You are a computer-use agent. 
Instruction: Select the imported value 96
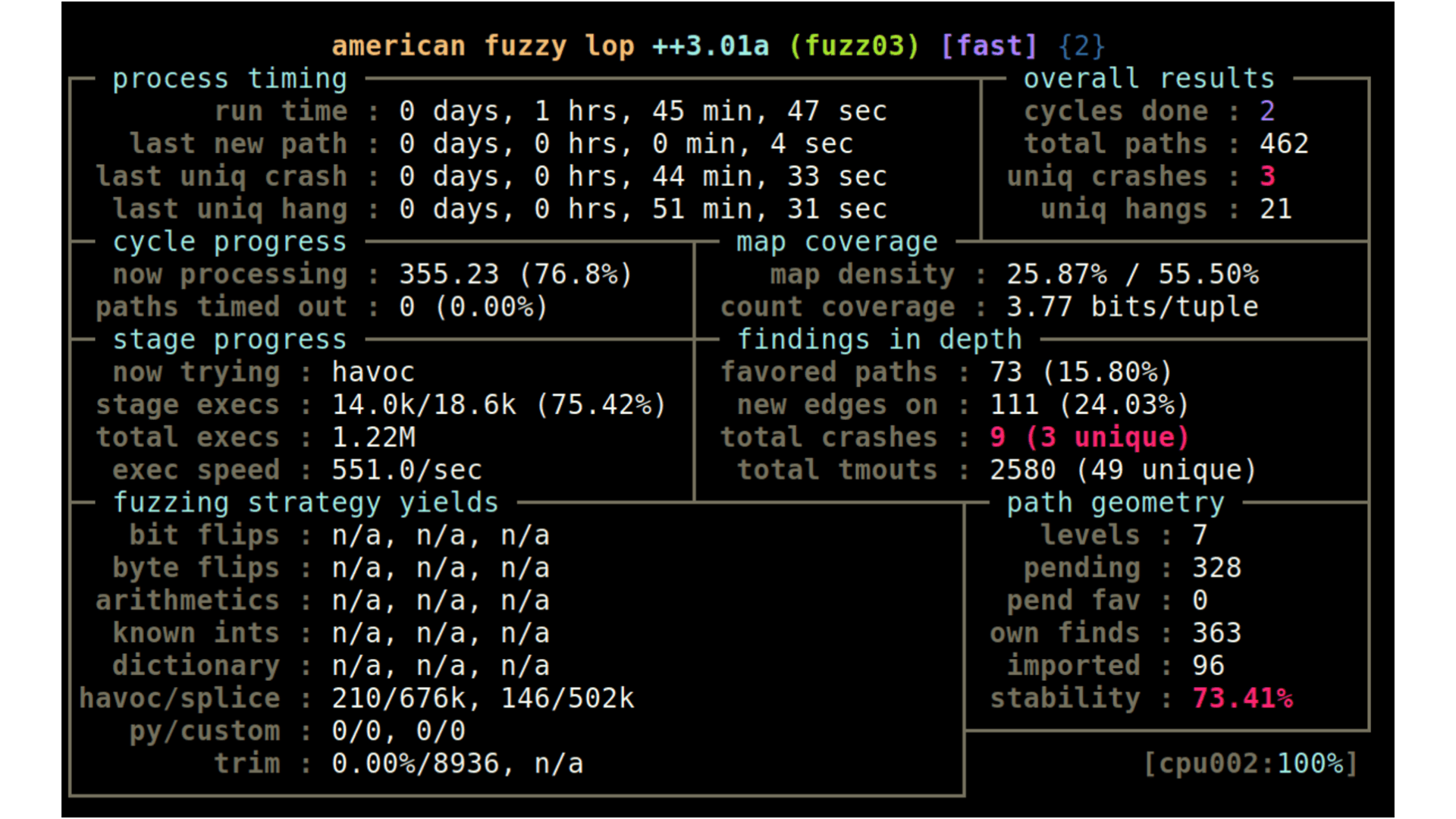click(1208, 666)
